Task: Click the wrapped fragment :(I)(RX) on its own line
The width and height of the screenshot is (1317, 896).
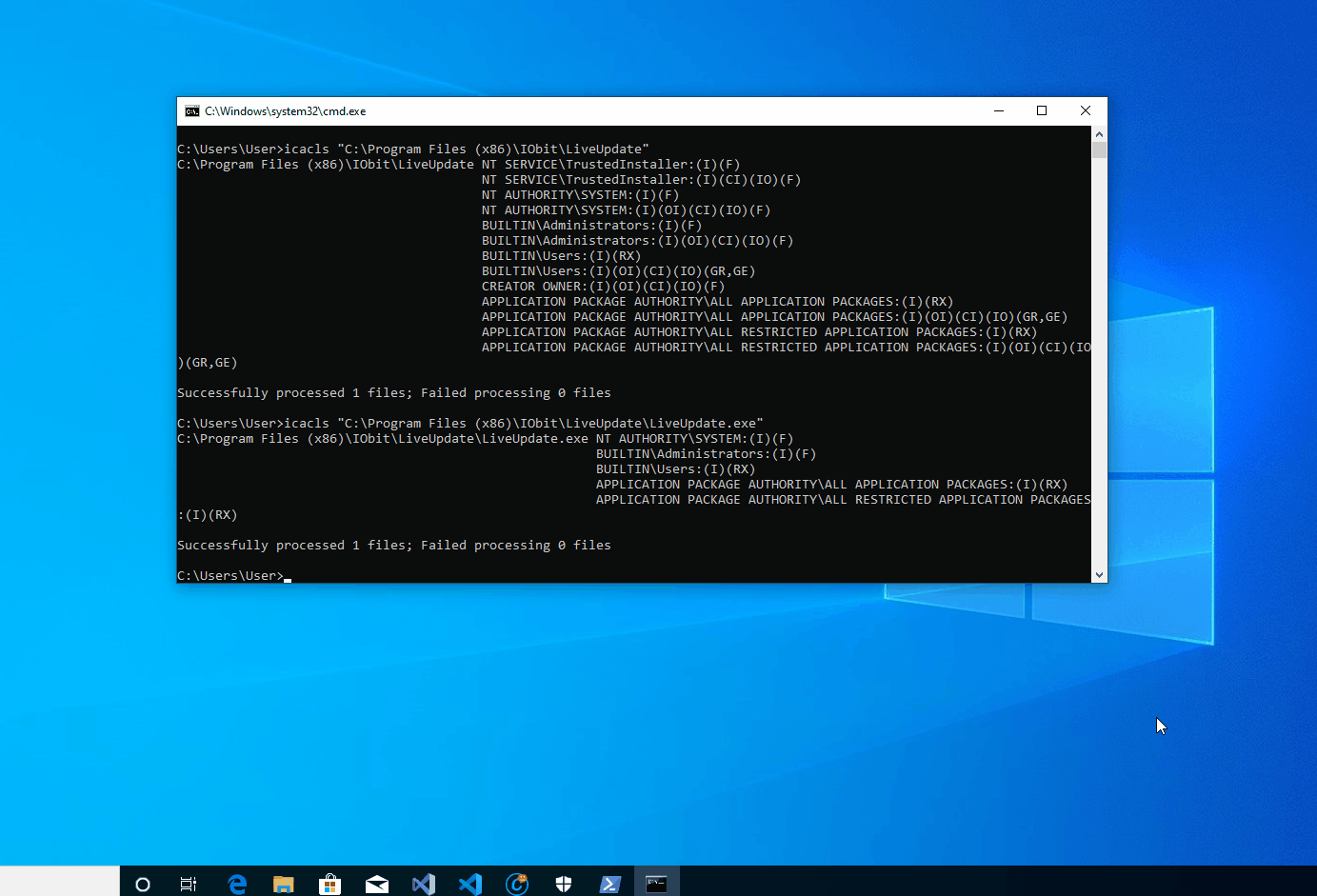Action: (208, 515)
